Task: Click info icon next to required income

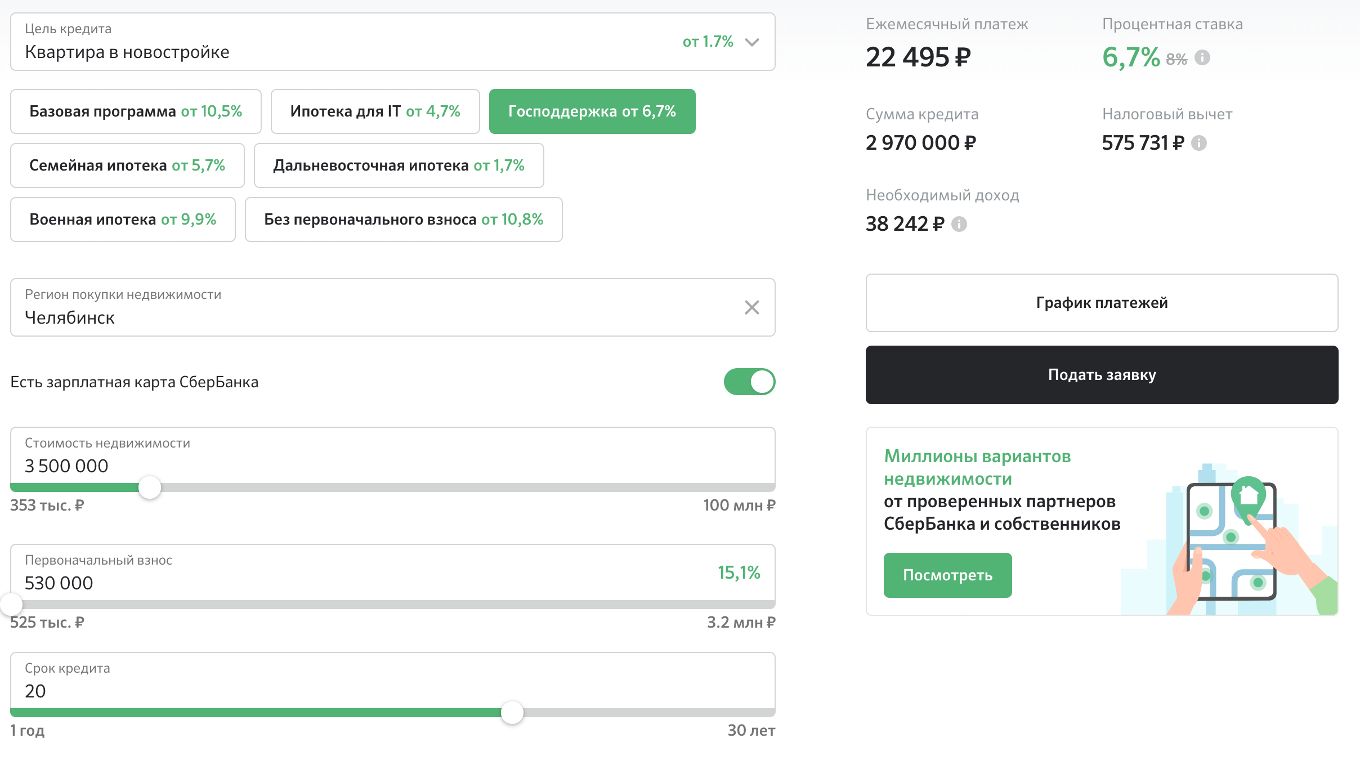Action: point(959,224)
